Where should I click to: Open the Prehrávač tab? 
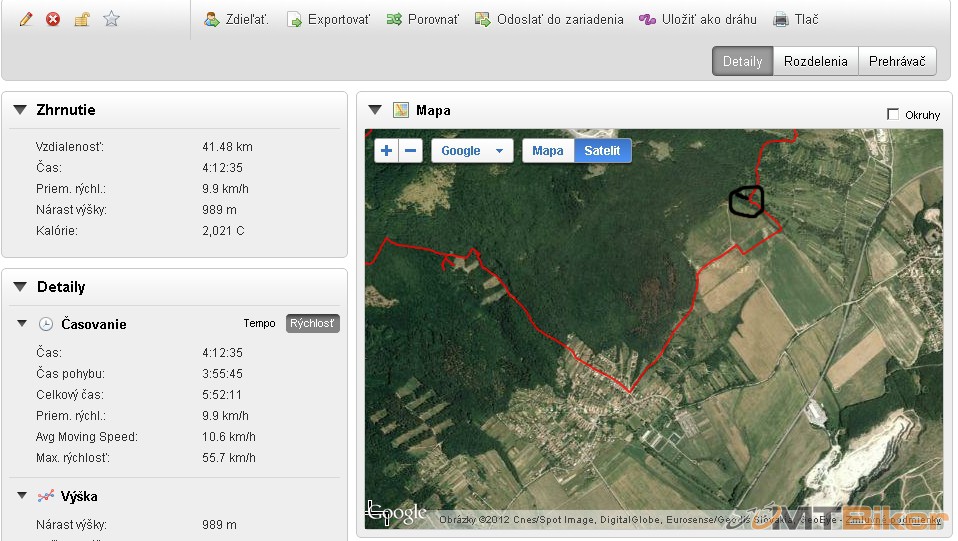click(897, 61)
